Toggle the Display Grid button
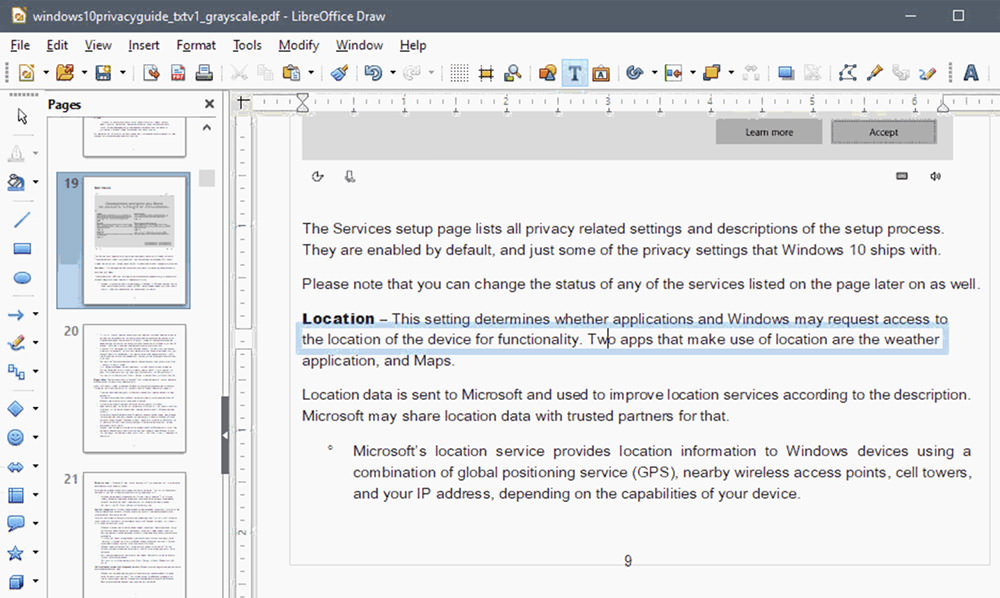Viewport: 1000px width, 598px height. pyautogui.click(x=459, y=73)
